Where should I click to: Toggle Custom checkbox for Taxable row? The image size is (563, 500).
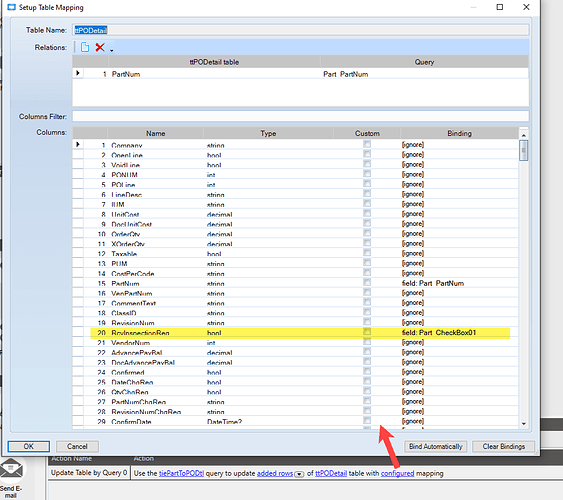[x=367, y=253]
